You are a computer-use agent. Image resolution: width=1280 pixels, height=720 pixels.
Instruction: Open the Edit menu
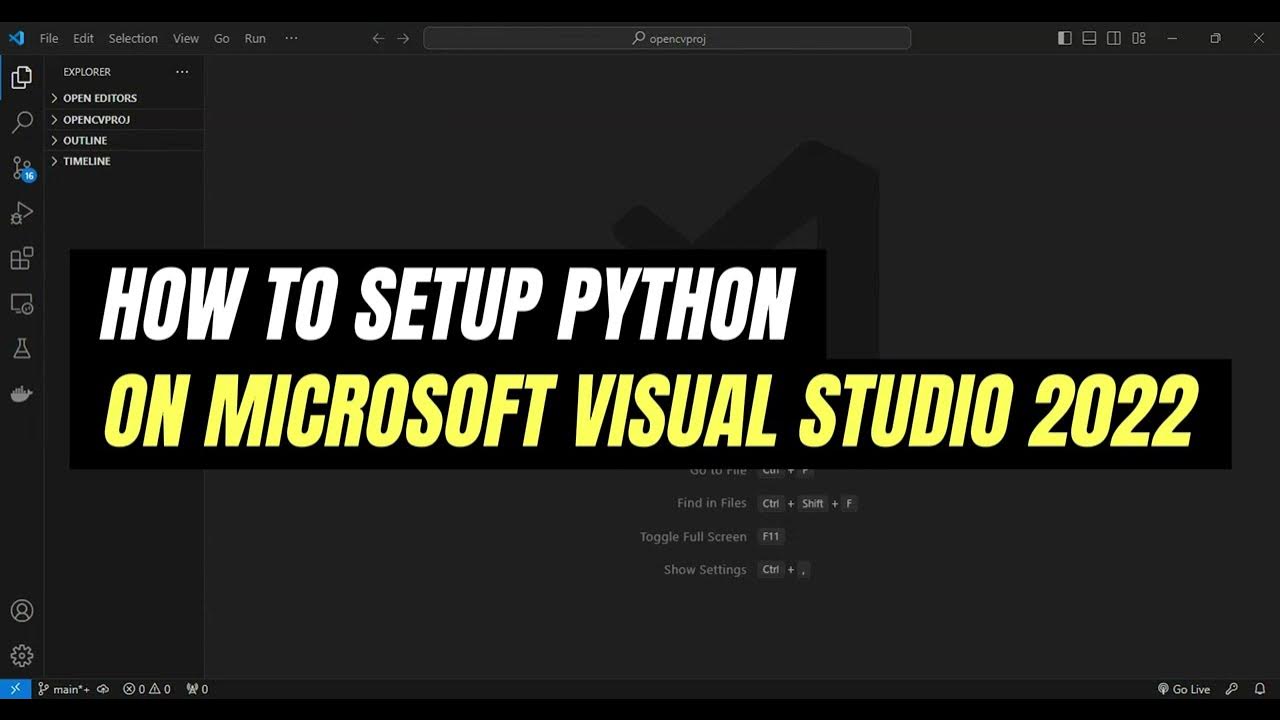click(83, 38)
